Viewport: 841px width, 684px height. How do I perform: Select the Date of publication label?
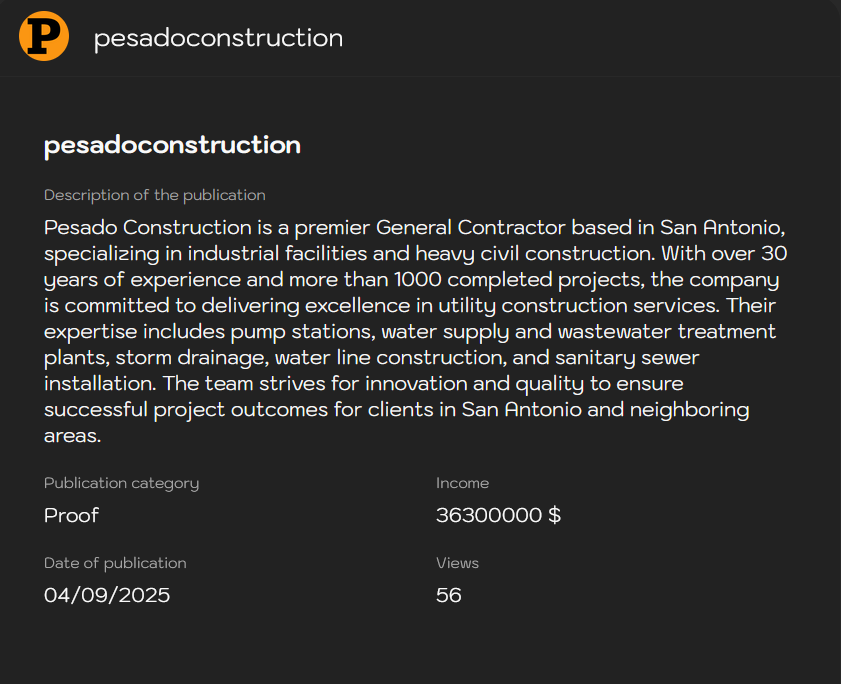(115, 563)
